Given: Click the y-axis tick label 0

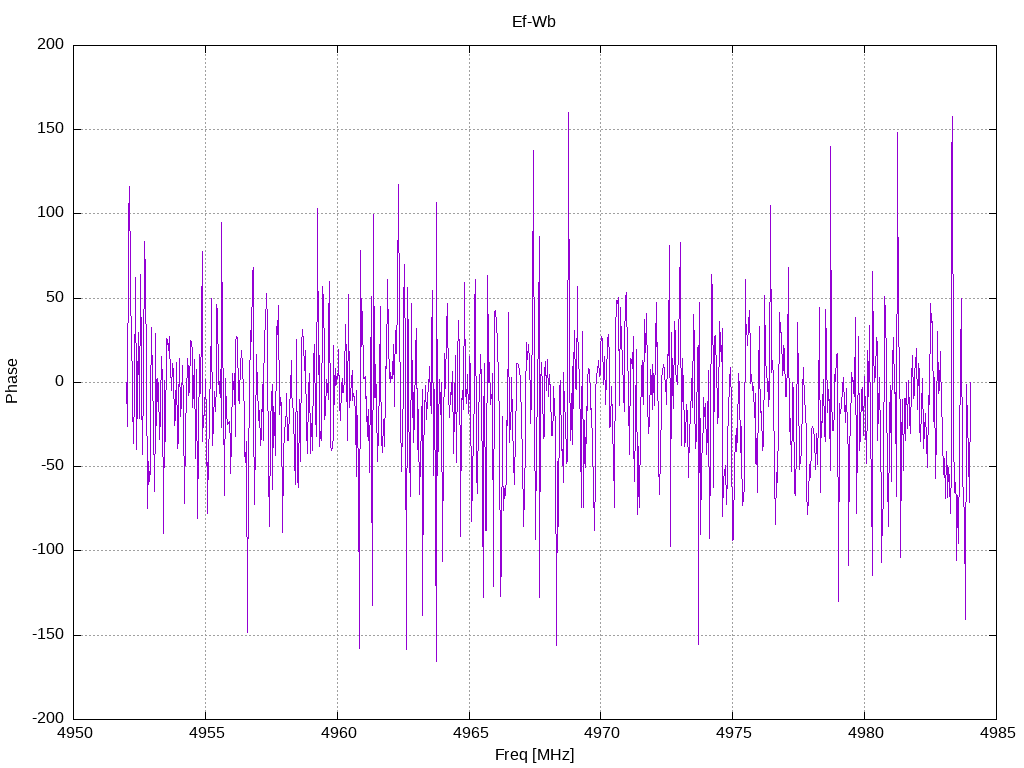Looking at the screenshot, I should [60, 381].
